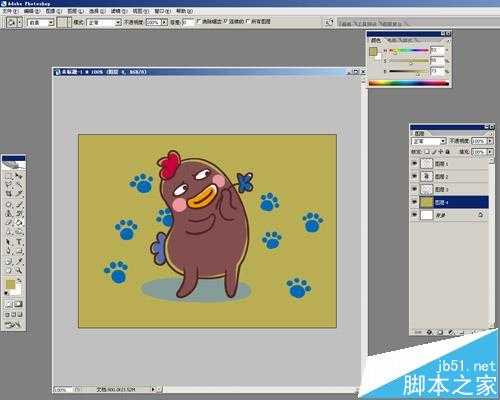This screenshot has height=400, width=500.
Task: Hide layer 图层 3 with eye icon
Action: point(415,189)
